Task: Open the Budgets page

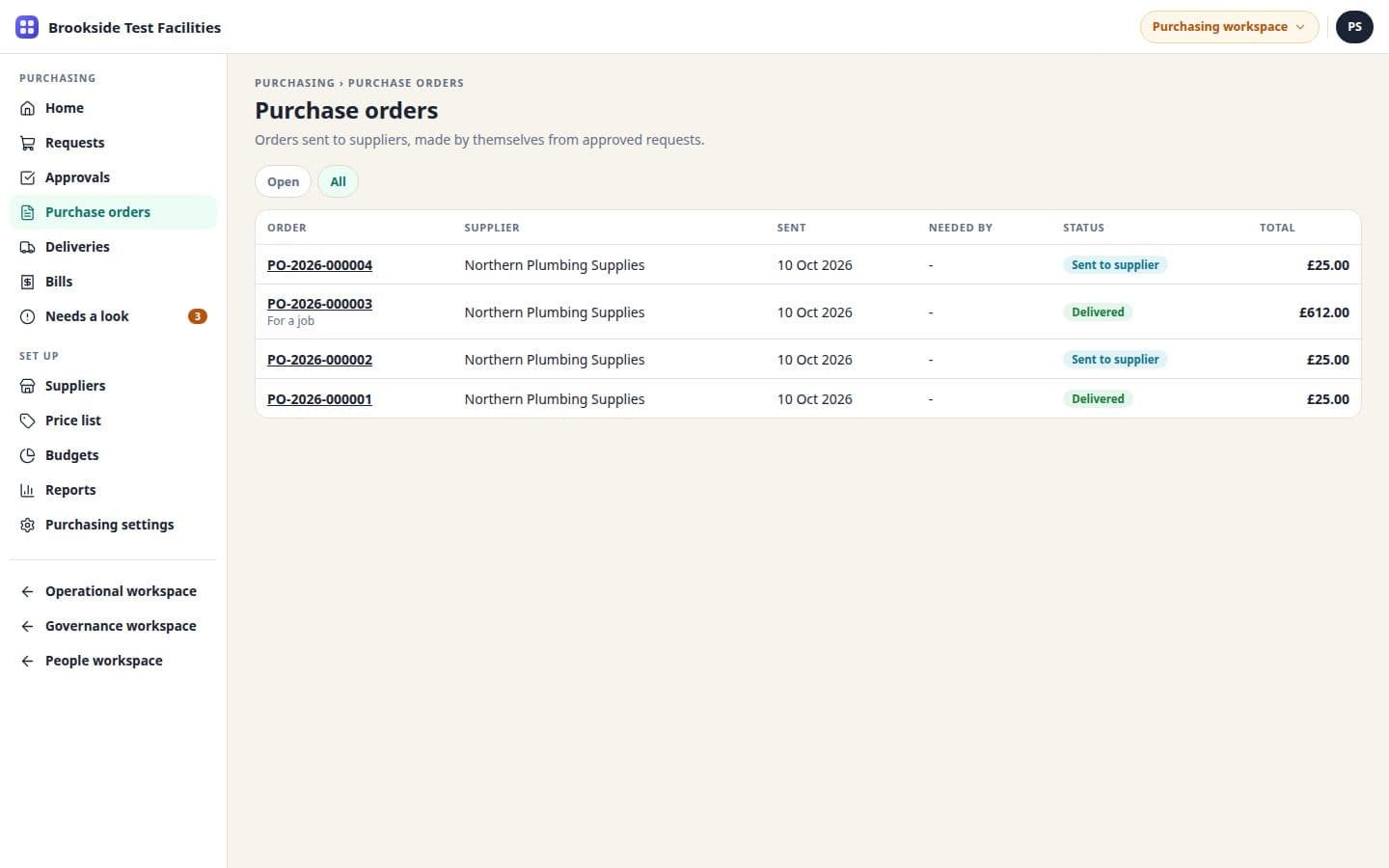Action: (113, 455)
